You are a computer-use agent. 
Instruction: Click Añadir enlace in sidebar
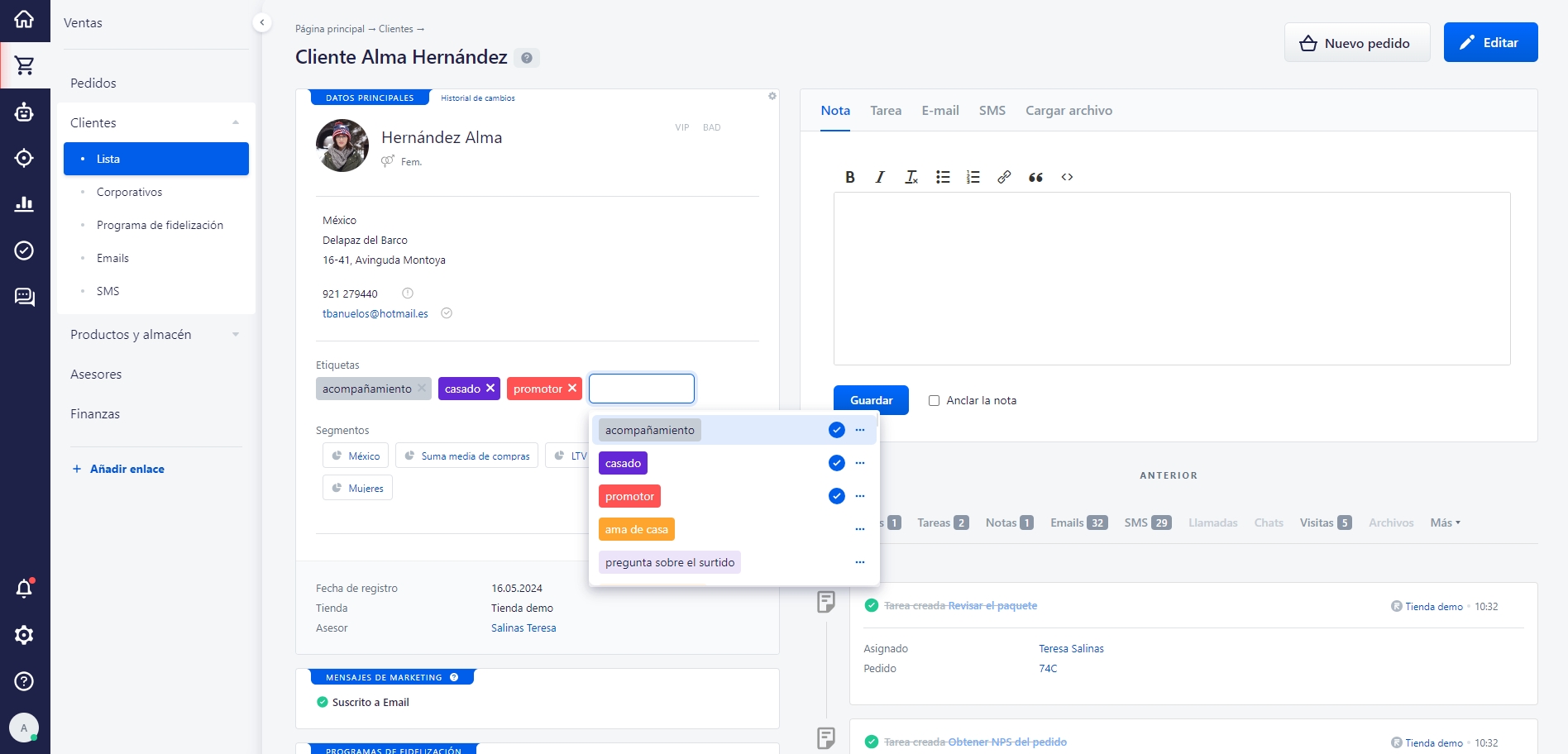point(118,469)
